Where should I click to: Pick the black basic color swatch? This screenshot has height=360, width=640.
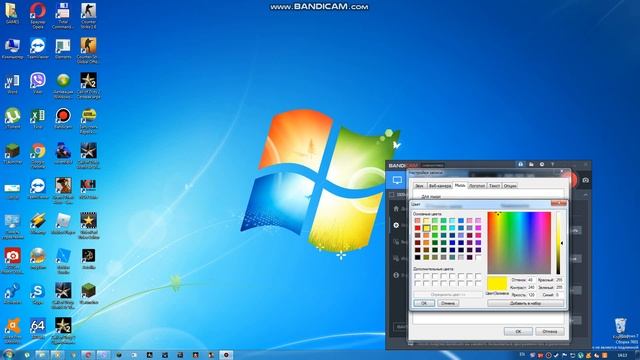tap(418, 257)
